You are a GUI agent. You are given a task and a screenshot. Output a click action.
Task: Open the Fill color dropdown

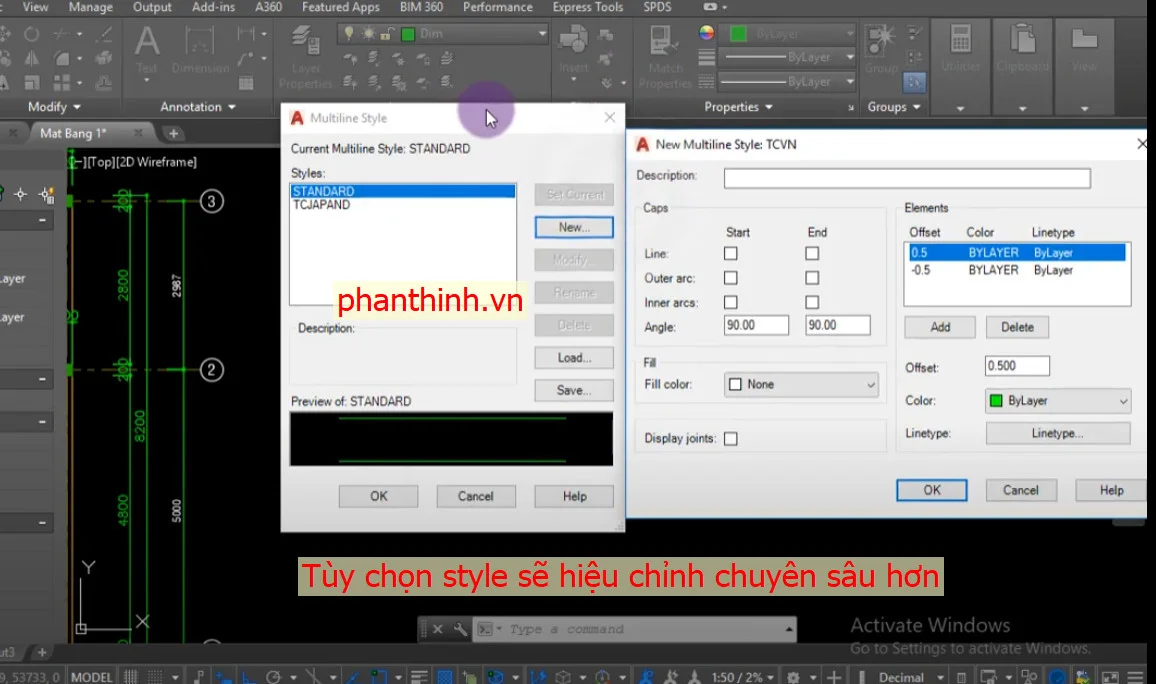pos(801,384)
